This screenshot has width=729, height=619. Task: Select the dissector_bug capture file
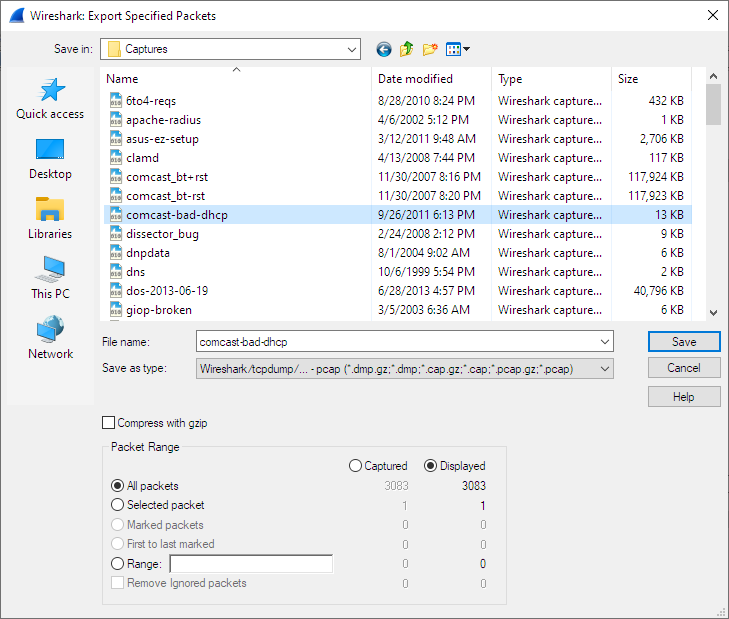[162, 234]
